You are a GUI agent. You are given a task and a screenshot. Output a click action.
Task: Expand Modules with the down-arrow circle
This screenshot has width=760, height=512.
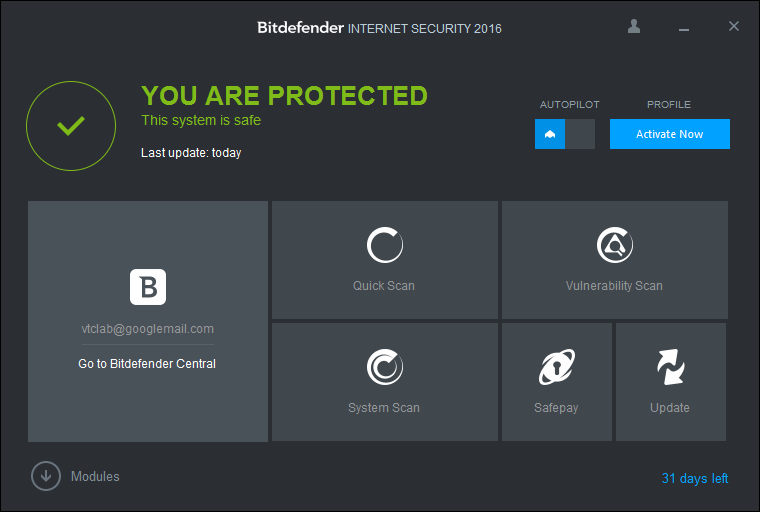46,476
